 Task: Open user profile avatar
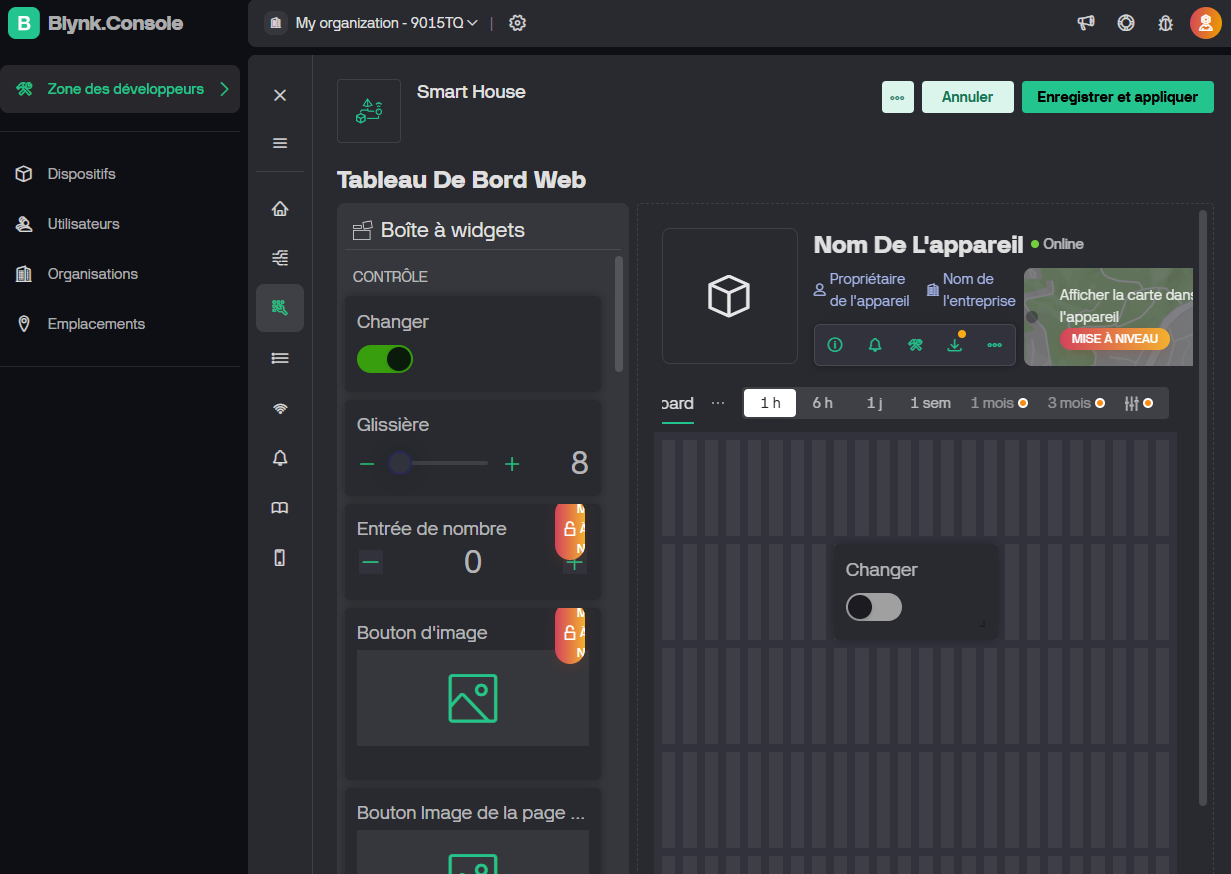click(x=1206, y=23)
